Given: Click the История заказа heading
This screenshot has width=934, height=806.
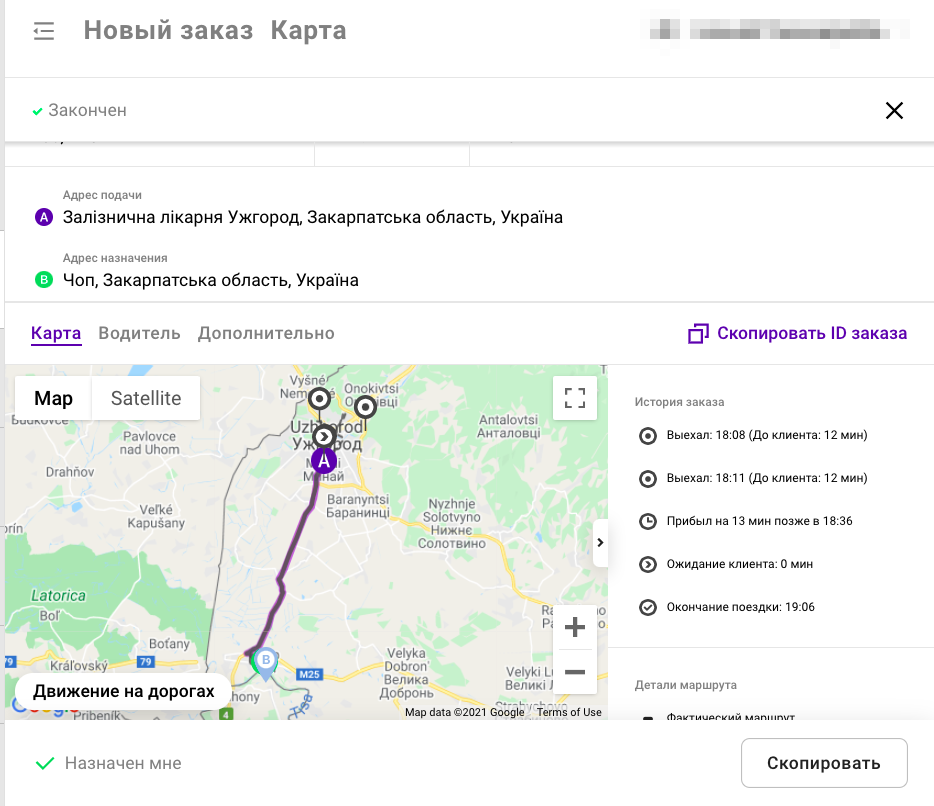Looking at the screenshot, I should click(680, 402).
